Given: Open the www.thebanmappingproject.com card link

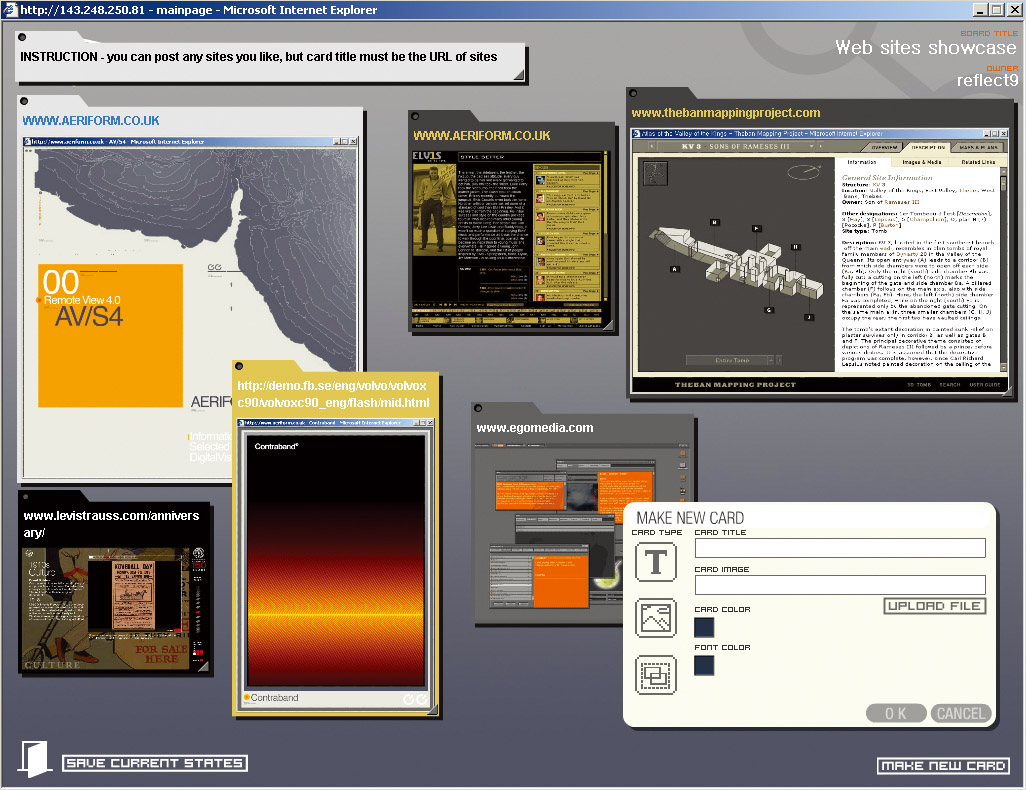Looking at the screenshot, I should click(x=725, y=113).
